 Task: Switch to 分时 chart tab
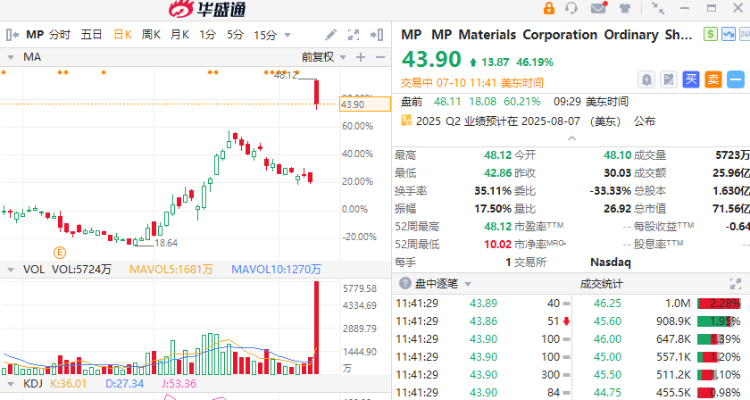point(59,35)
